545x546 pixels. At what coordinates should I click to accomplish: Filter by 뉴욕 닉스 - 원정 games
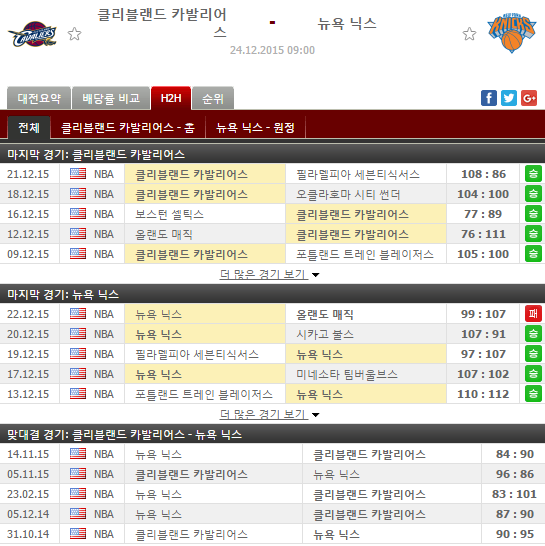click(x=255, y=128)
